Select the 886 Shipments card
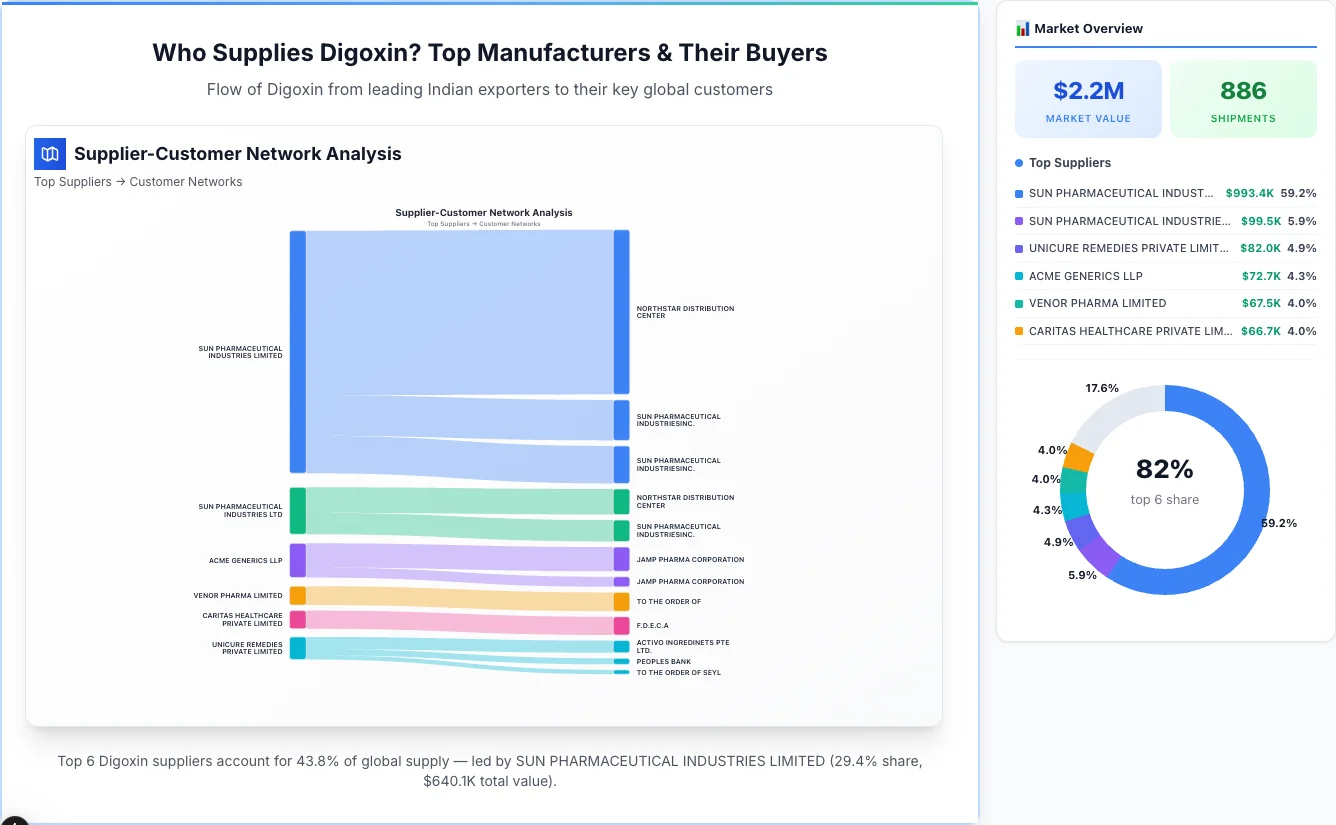Viewport: 1336px width, 825px height. 1243,98
